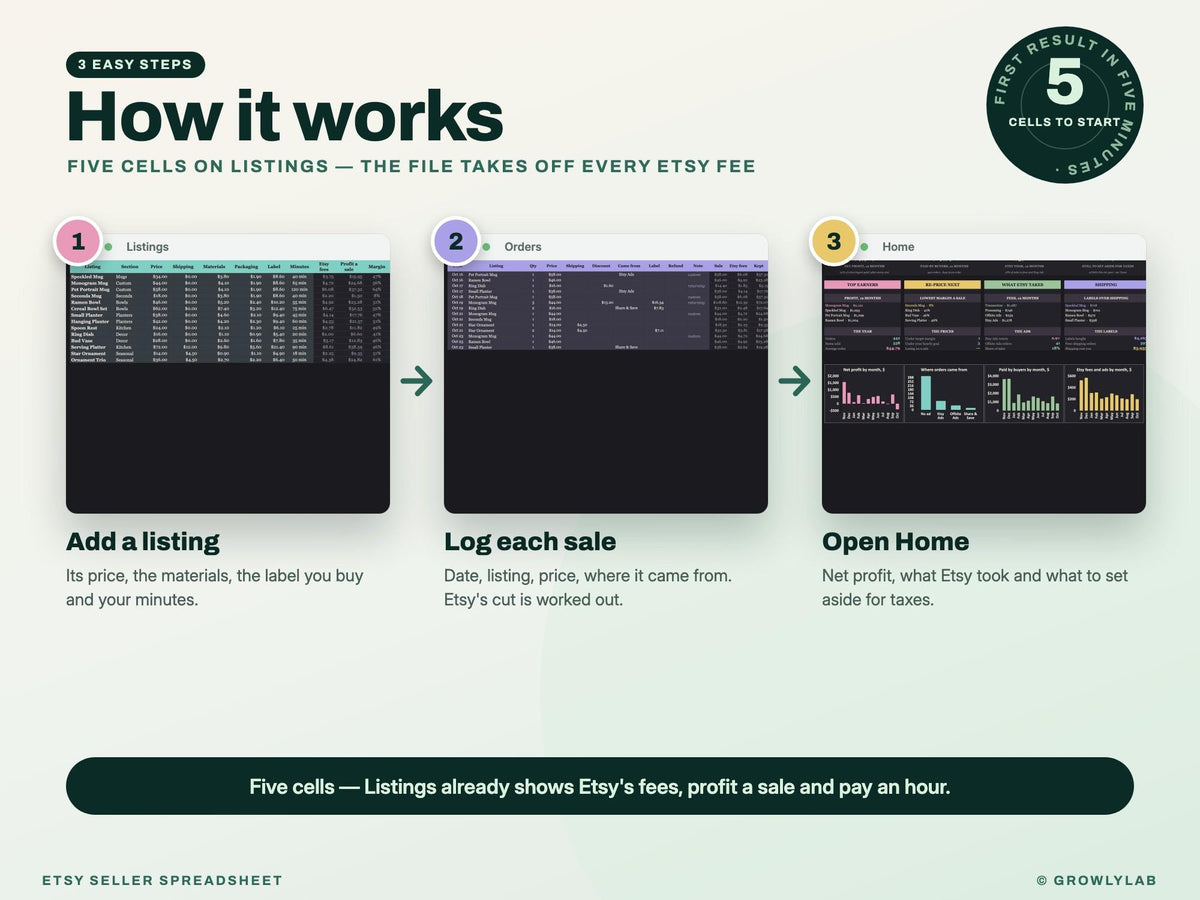Click the 'Add a listing' heading
Image resolution: width=1200 pixels, height=900 pixels.
click(143, 542)
